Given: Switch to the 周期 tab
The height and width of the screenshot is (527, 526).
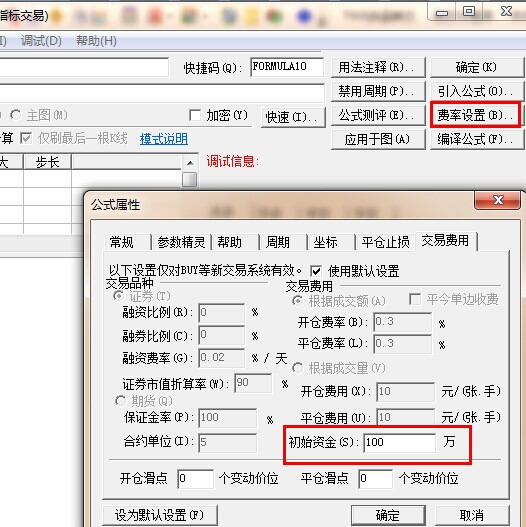Looking at the screenshot, I should point(278,242).
